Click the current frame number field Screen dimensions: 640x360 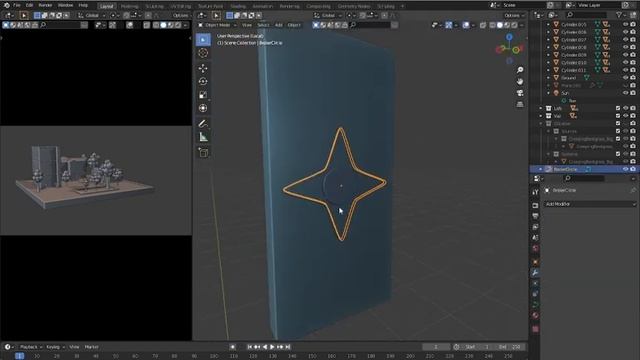coord(436,347)
